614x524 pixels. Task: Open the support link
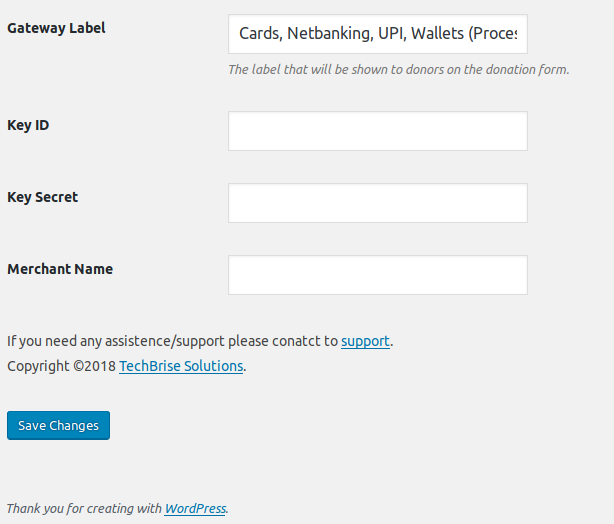(x=365, y=341)
